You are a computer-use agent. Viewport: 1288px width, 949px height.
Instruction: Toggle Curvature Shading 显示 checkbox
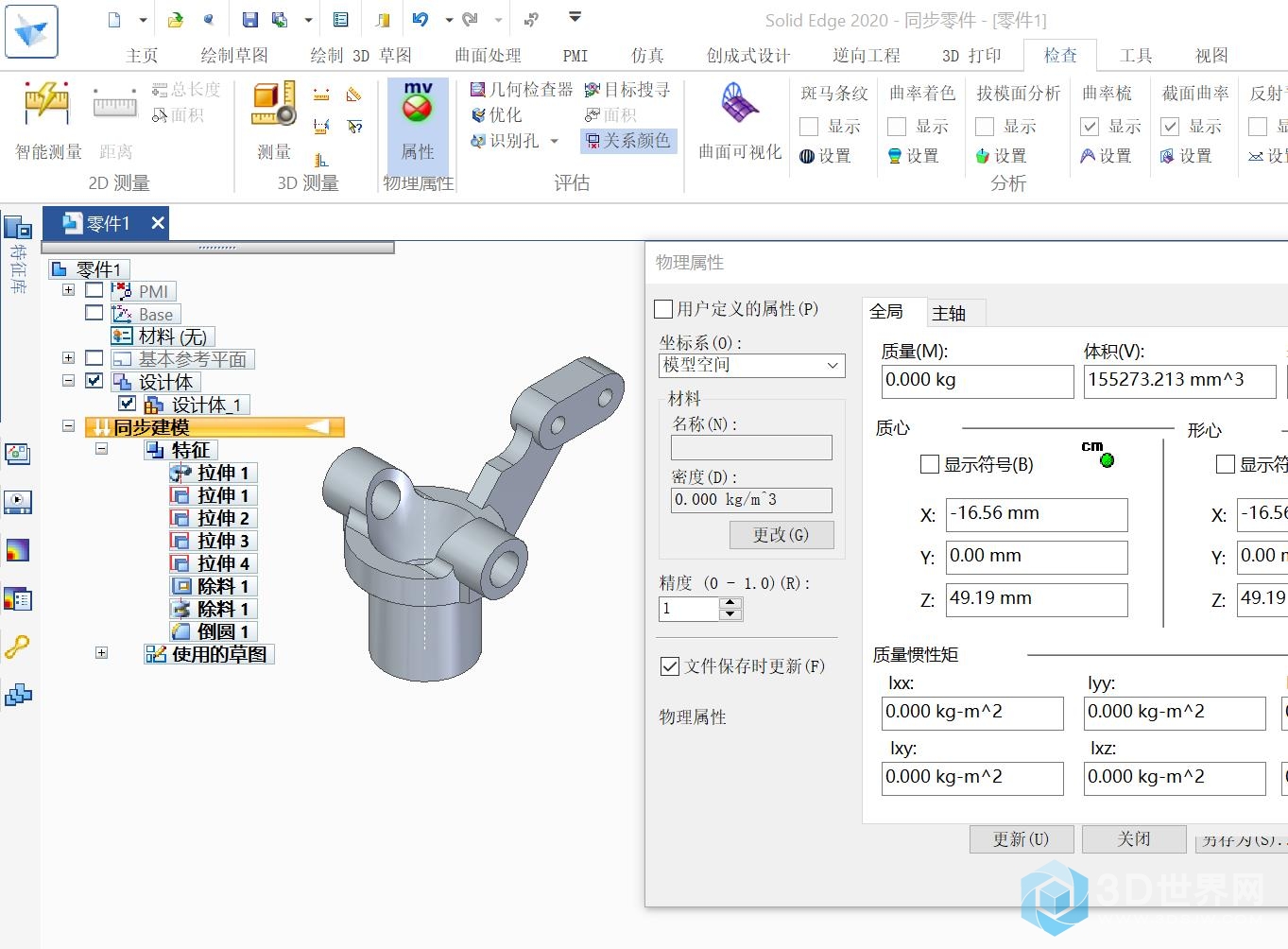[897, 127]
